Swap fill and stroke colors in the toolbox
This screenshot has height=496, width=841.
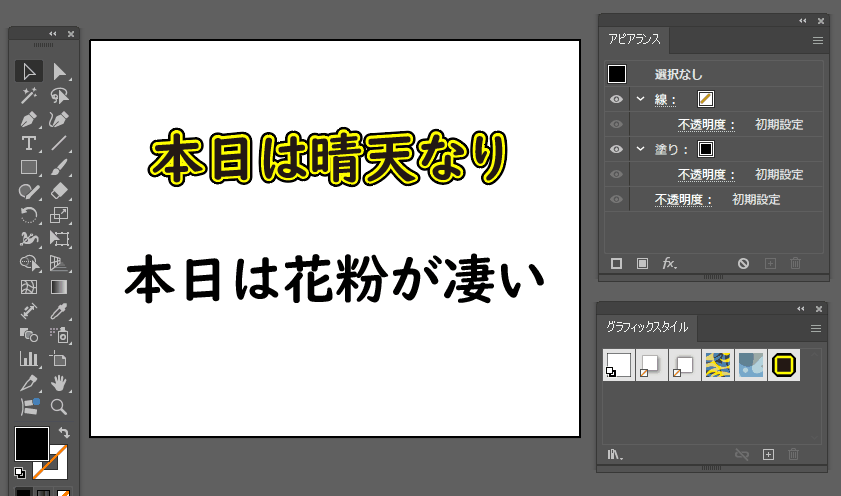click(x=65, y=433)
